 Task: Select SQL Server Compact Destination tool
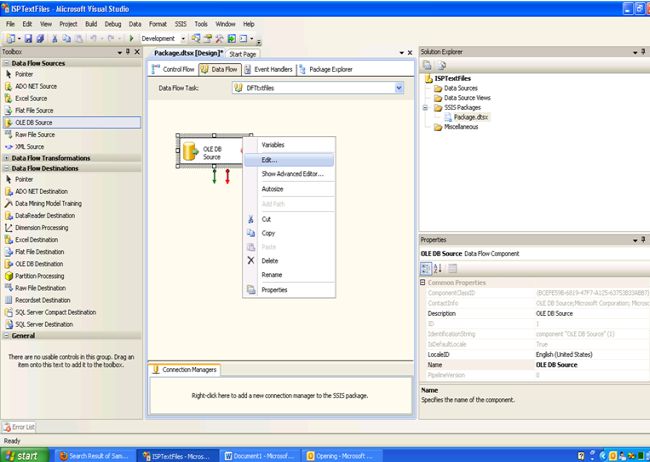[56, 312]
